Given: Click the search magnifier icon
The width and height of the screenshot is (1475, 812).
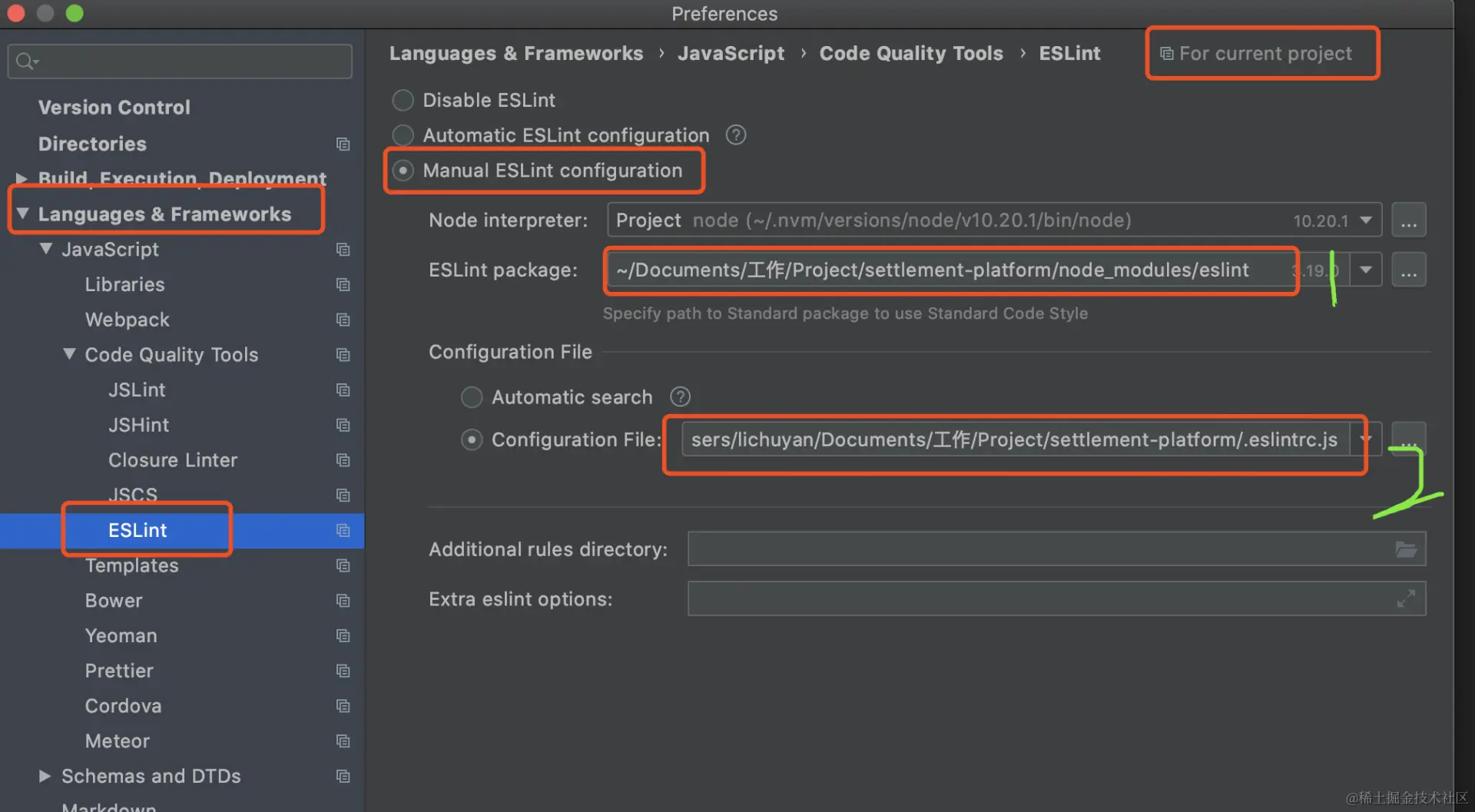Looking at the screenshot, I should pyautogui.click(x=25, y=61).
